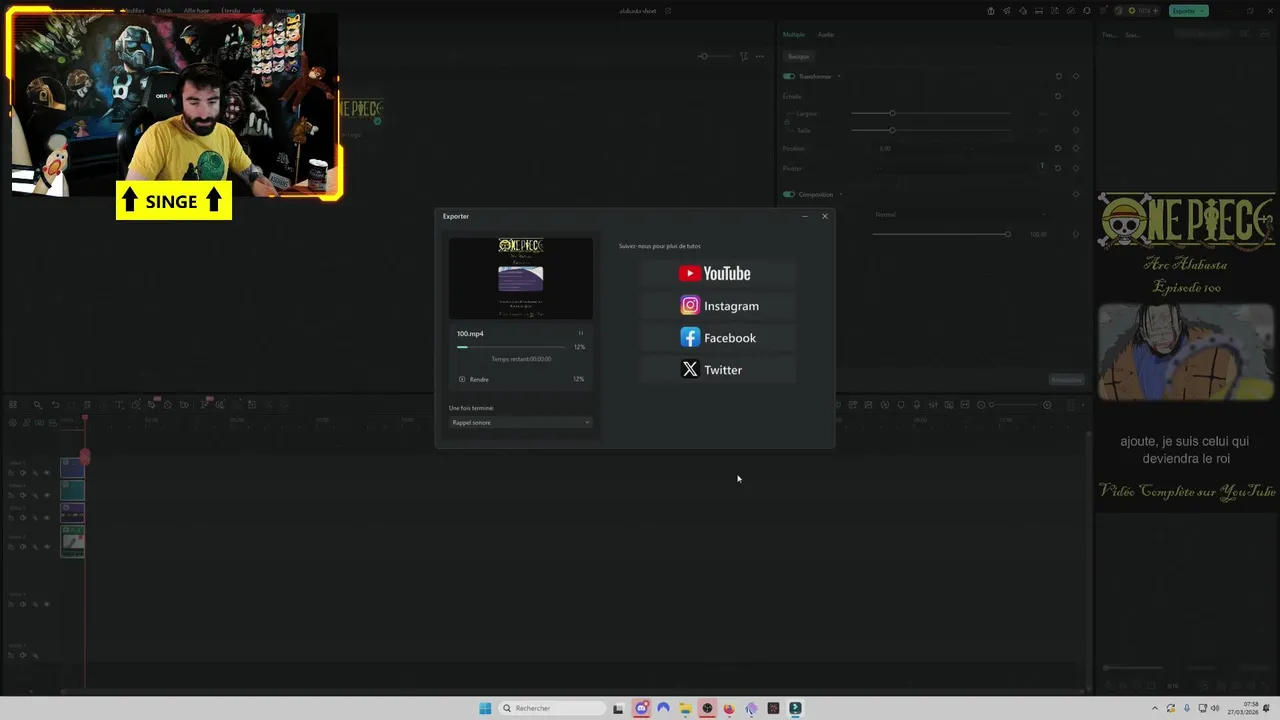This screenshot has height=720, width=1280.
Task: Minimize the Exporter dialog
Action: point(805,216)
